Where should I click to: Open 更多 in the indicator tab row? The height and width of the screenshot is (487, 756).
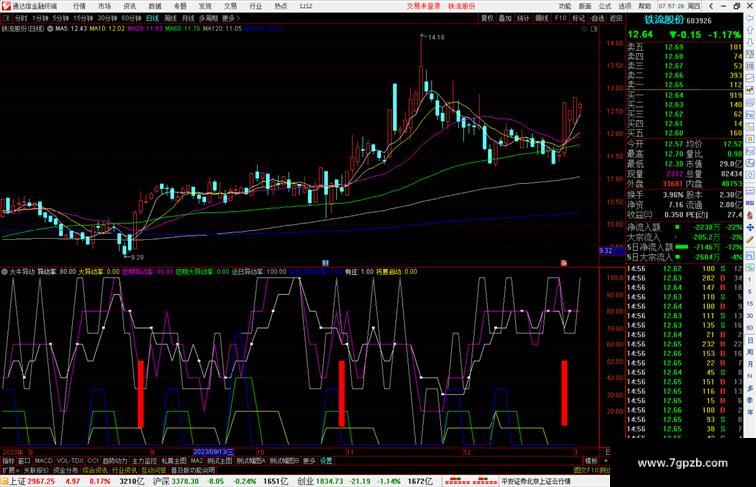coord(309,461)
